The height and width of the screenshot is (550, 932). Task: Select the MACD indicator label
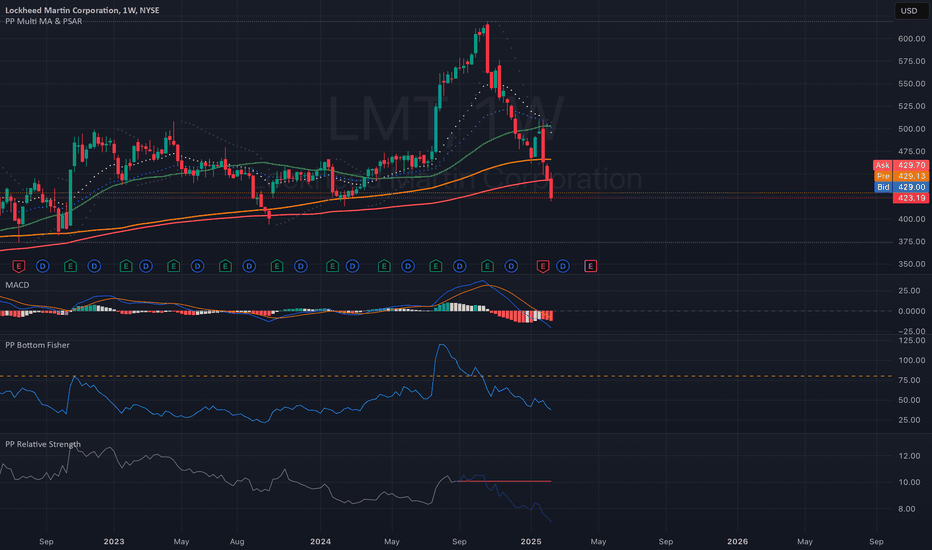[17, 285]
